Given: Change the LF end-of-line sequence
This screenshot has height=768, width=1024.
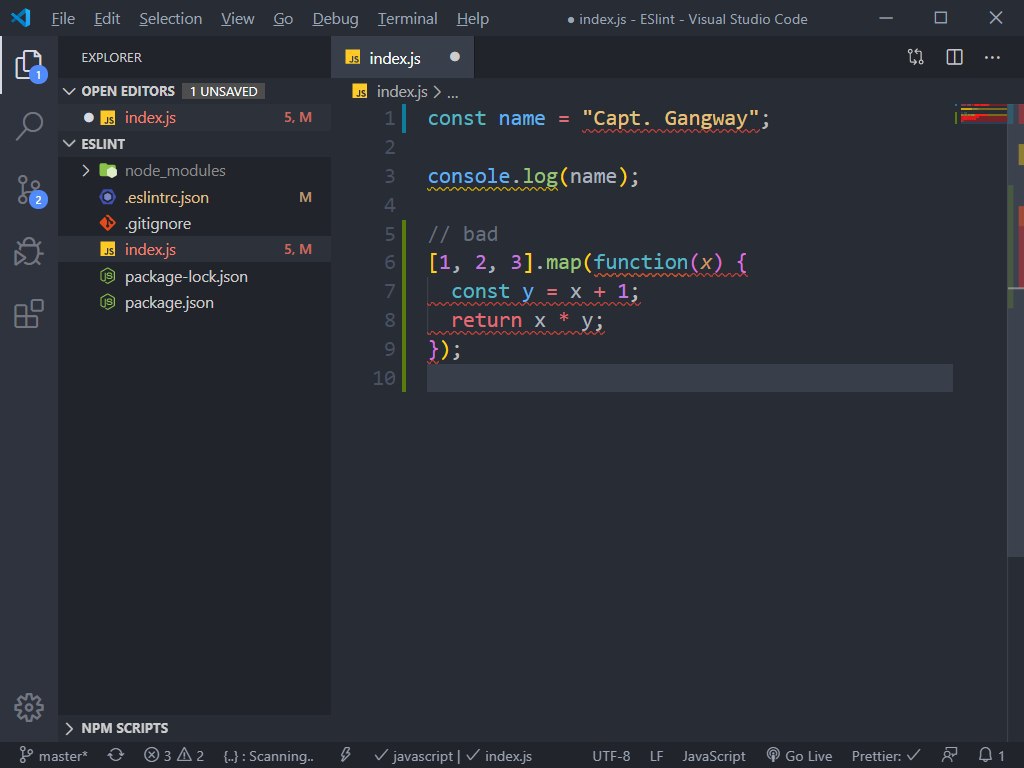Looking at the screenshot, I should click(x=656, y=756).
